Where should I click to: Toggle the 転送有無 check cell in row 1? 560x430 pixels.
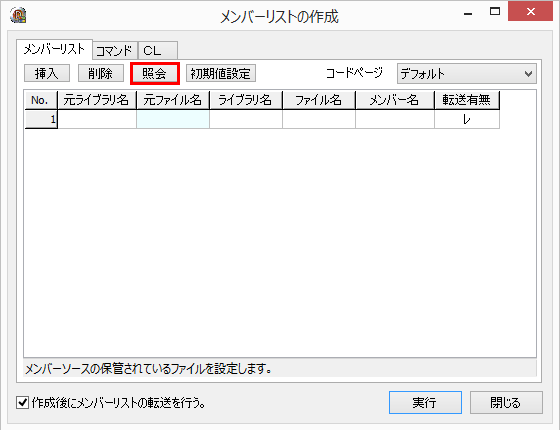click(466, 119)
